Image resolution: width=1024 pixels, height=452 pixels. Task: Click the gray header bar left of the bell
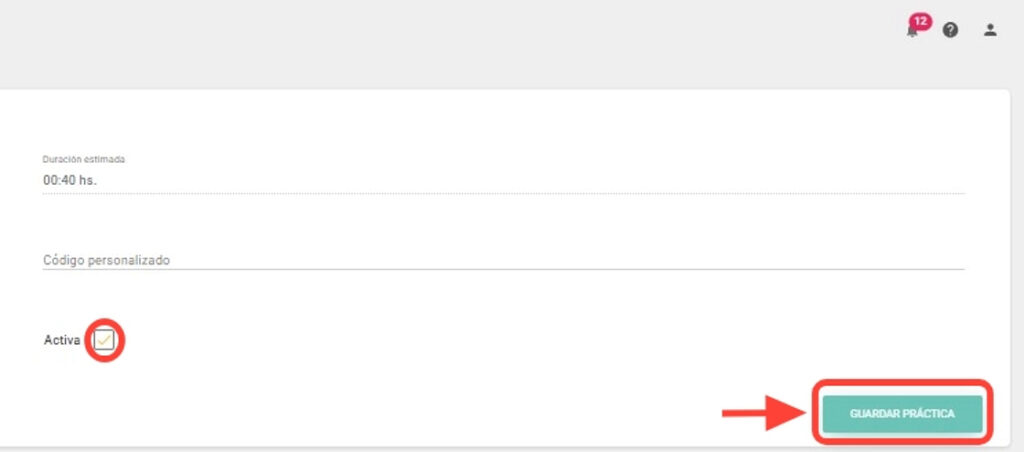pyautogui.click(x=450, y=40)
